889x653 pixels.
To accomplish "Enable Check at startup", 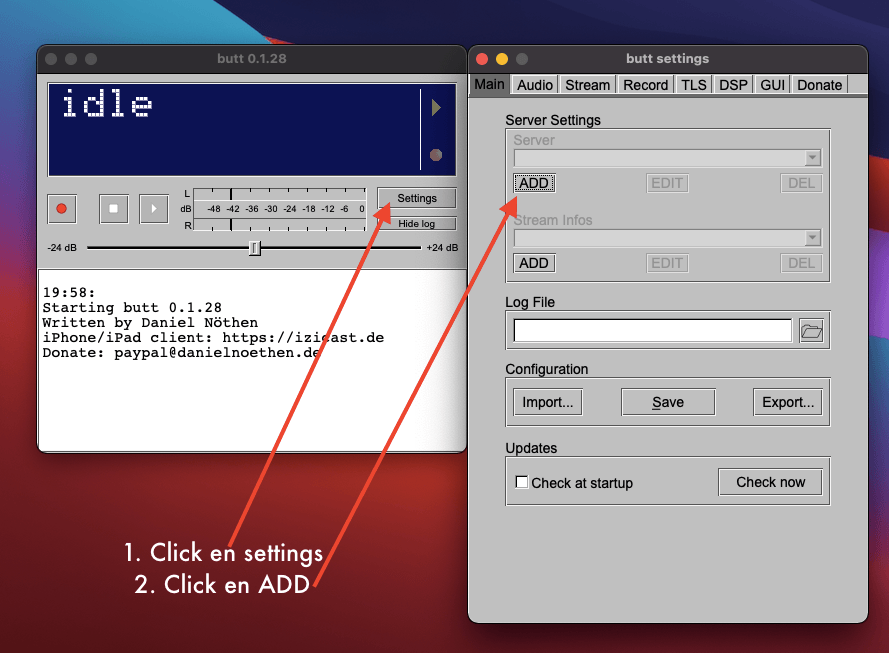I will coord(522,481).
